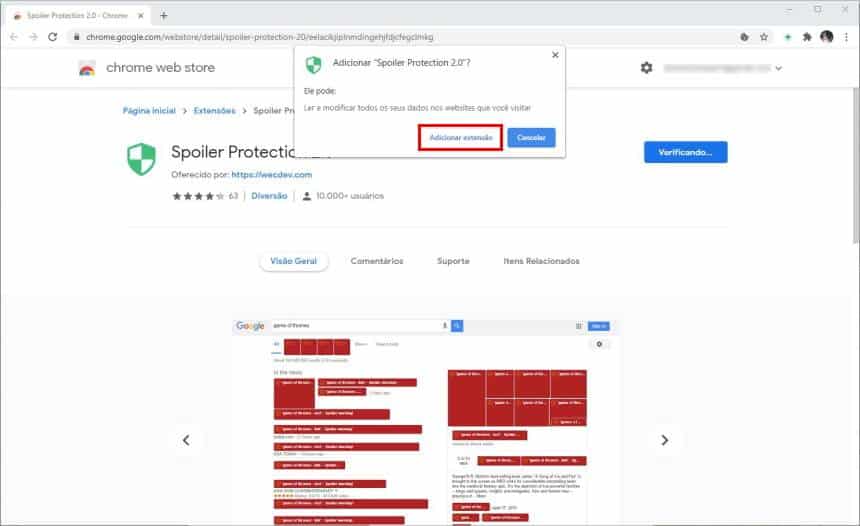
Task: Open Chrome Web Store settings gear
Action: point(647,67)
